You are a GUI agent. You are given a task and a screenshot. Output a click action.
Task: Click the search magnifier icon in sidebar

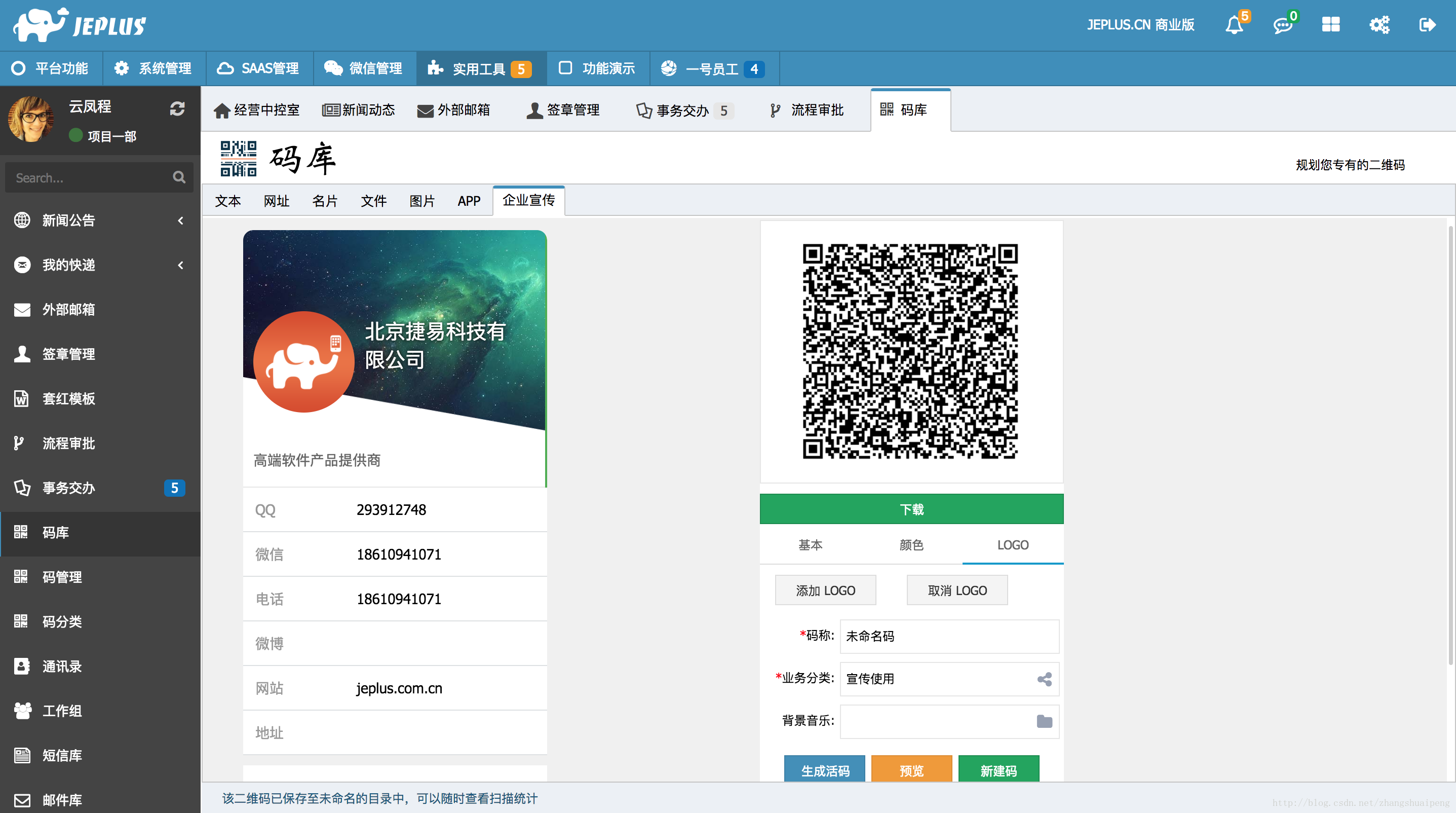point(179,177)
